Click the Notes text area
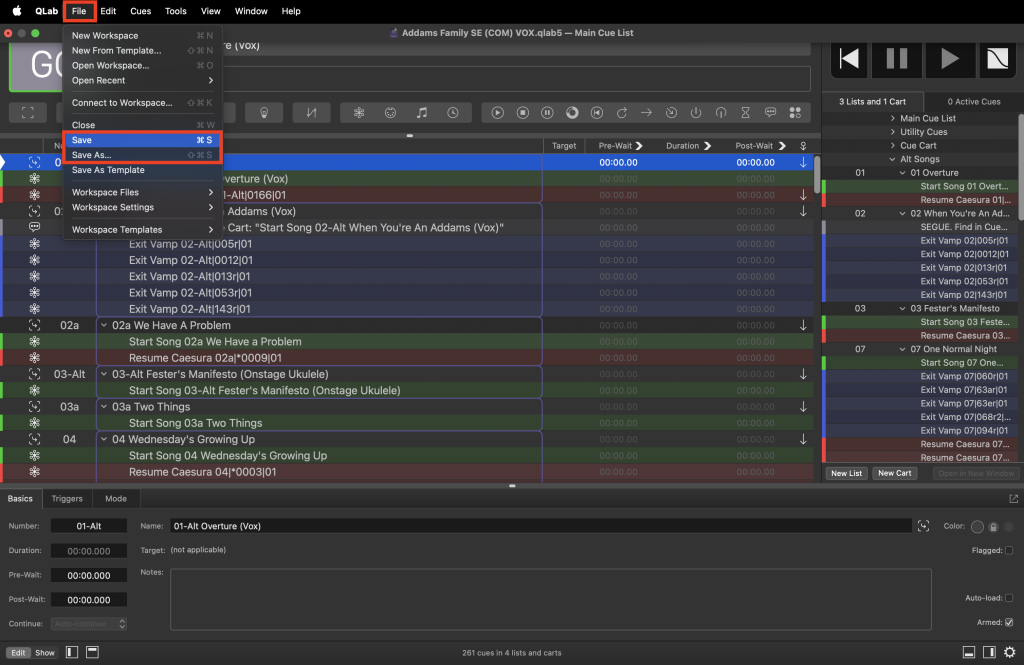 coord(551,599)
